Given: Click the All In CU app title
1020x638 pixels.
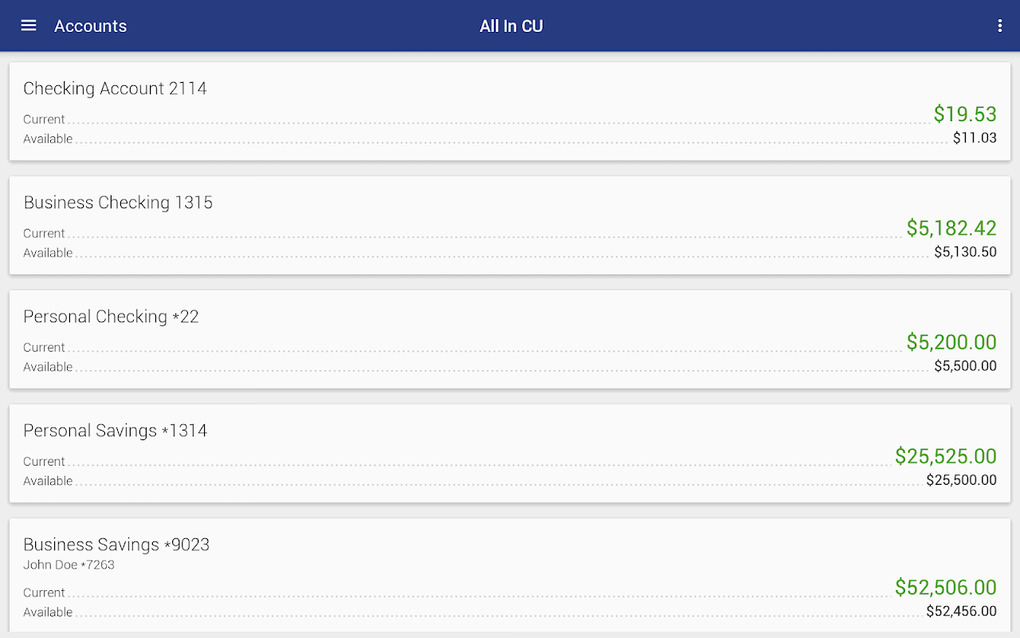Looking at the screenshot, I should pyautogui.click(x=511, y=25).
